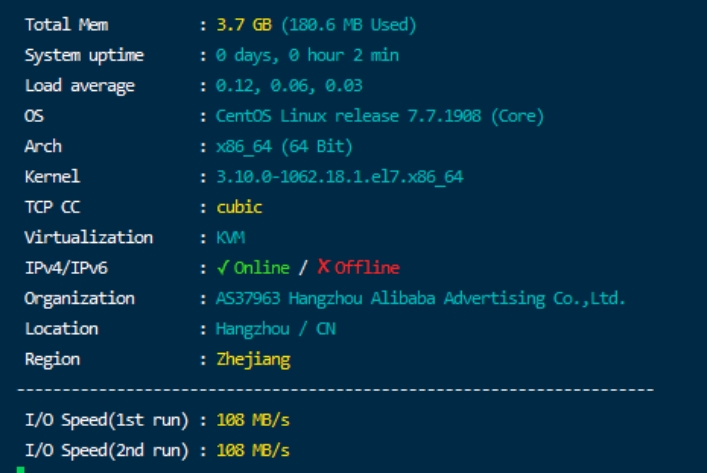The width and height of the screenshot is (707, 473).
Task: Click the KVM virtualization value
Action: 230,238
